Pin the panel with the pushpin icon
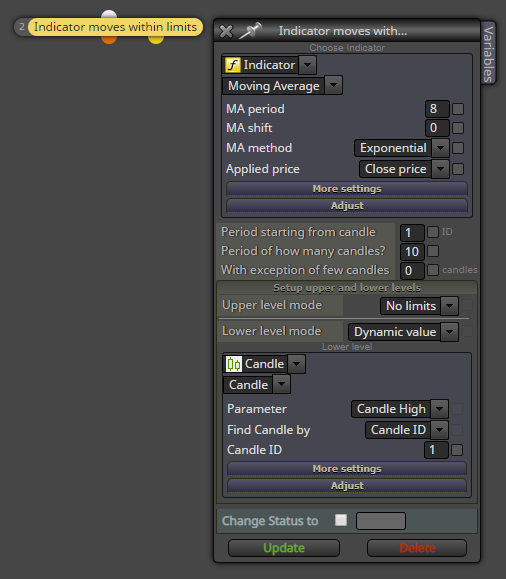The width and height of the screenshot is (506, 579). (250, 31)
